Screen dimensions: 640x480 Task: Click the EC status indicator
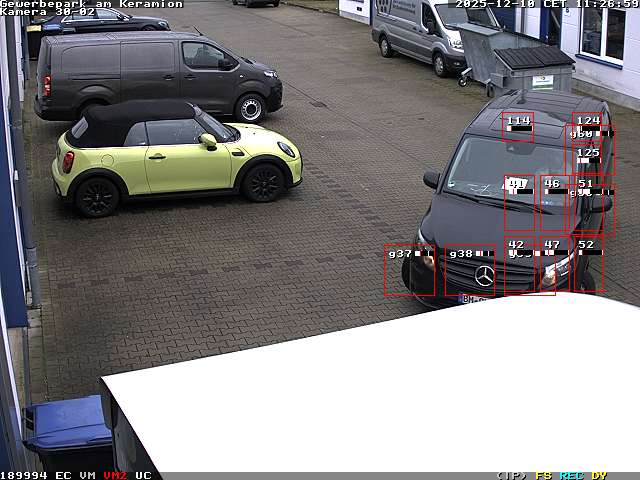coord(63,475)
